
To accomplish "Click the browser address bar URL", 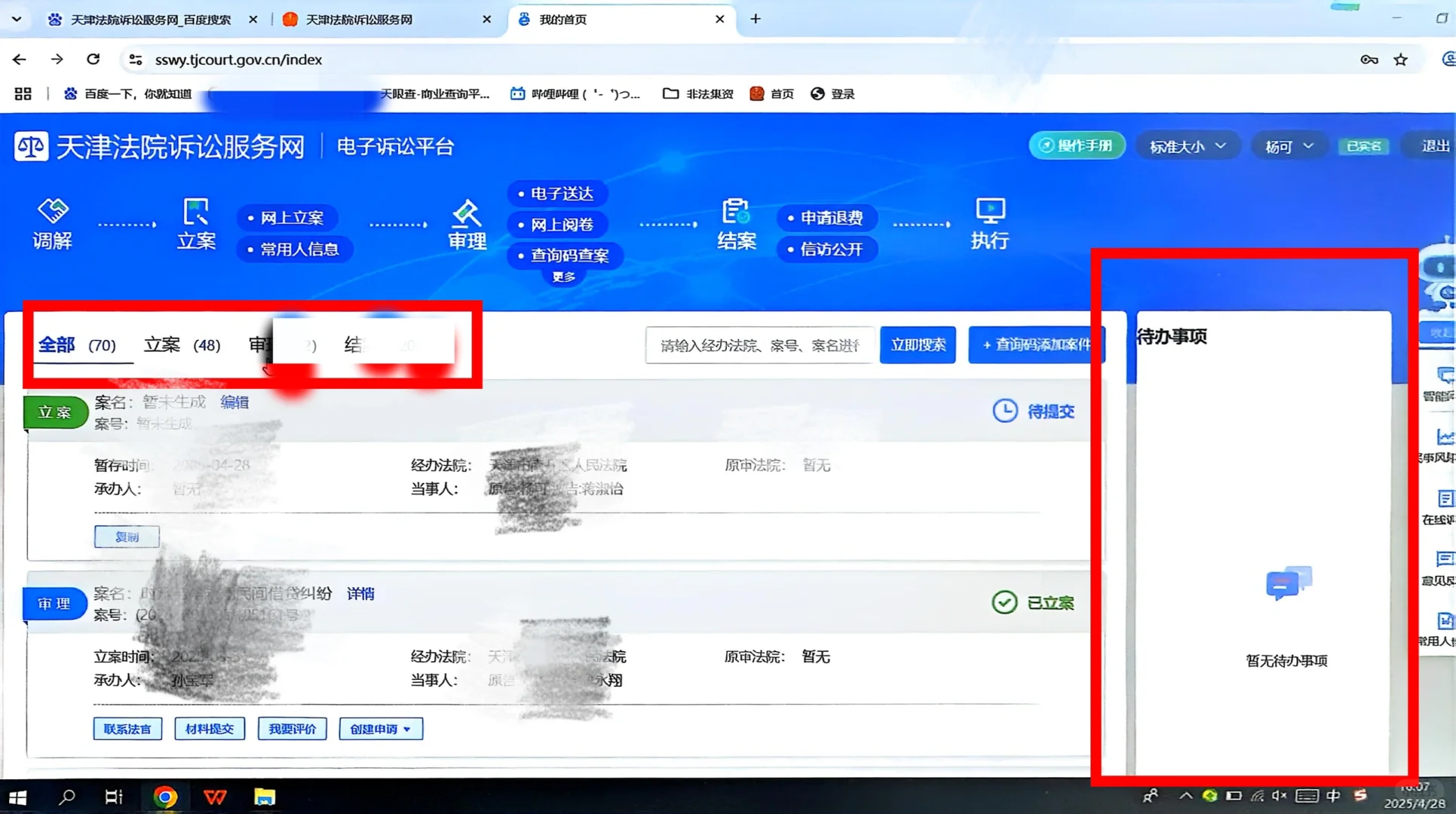I will tap(238, 60).
